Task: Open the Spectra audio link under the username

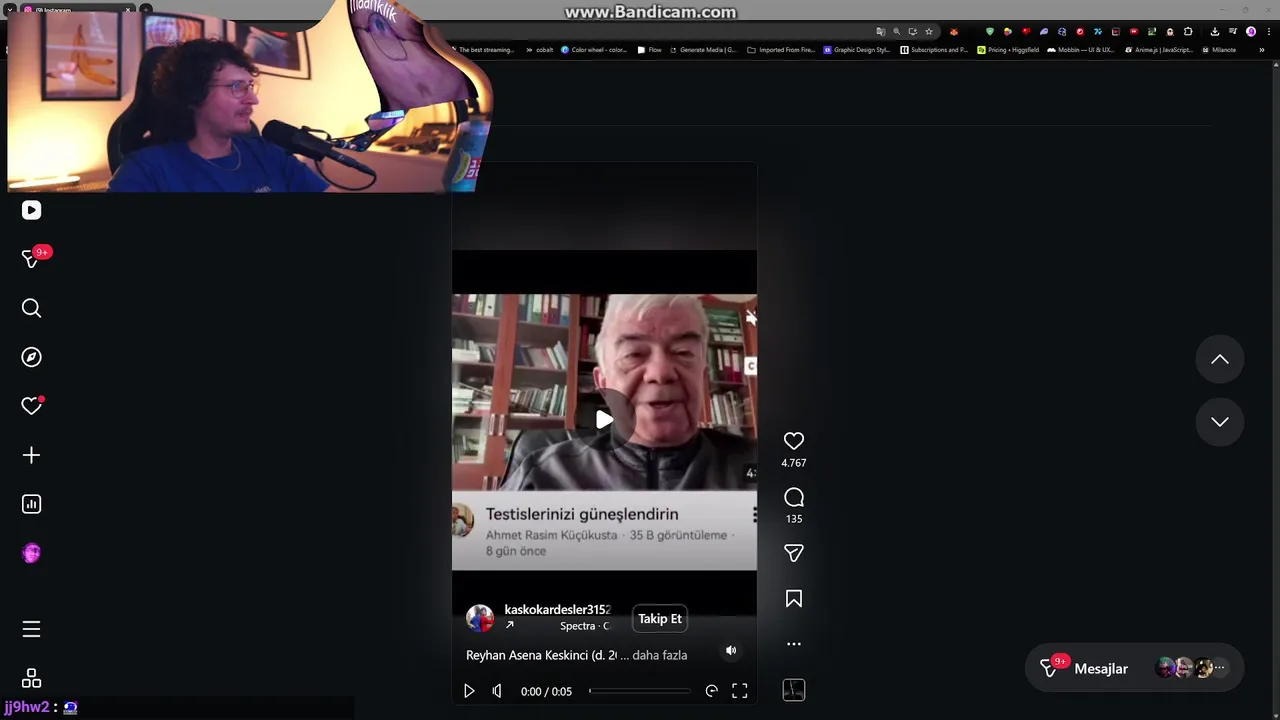Action: (584, 626)
